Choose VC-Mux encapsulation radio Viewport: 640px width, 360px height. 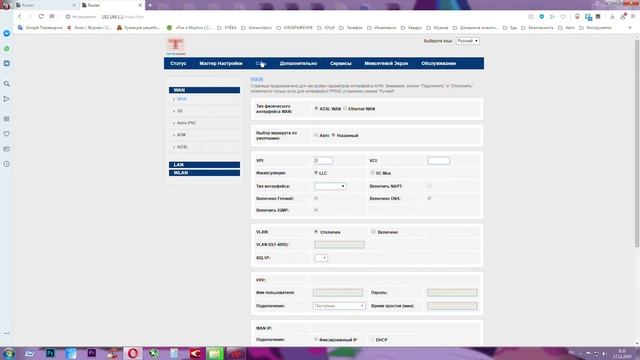(x=372, y=173)
